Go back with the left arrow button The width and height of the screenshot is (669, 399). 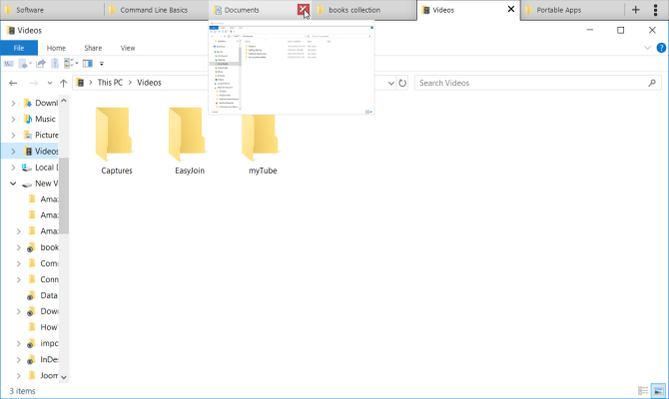point(13,83)
